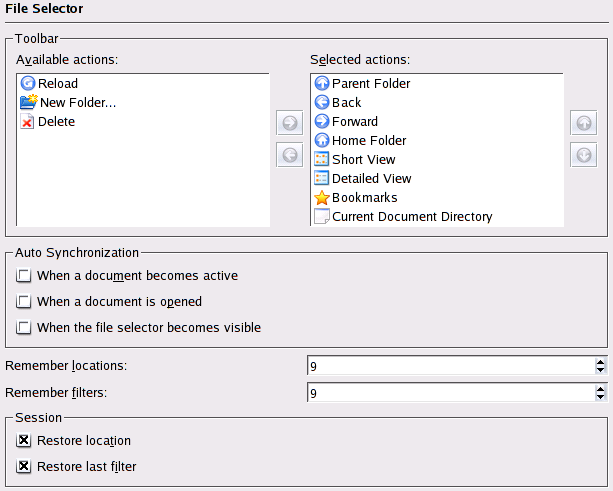
Task: Disable the Restore last filter checkbox
Action: coord(24,466)
